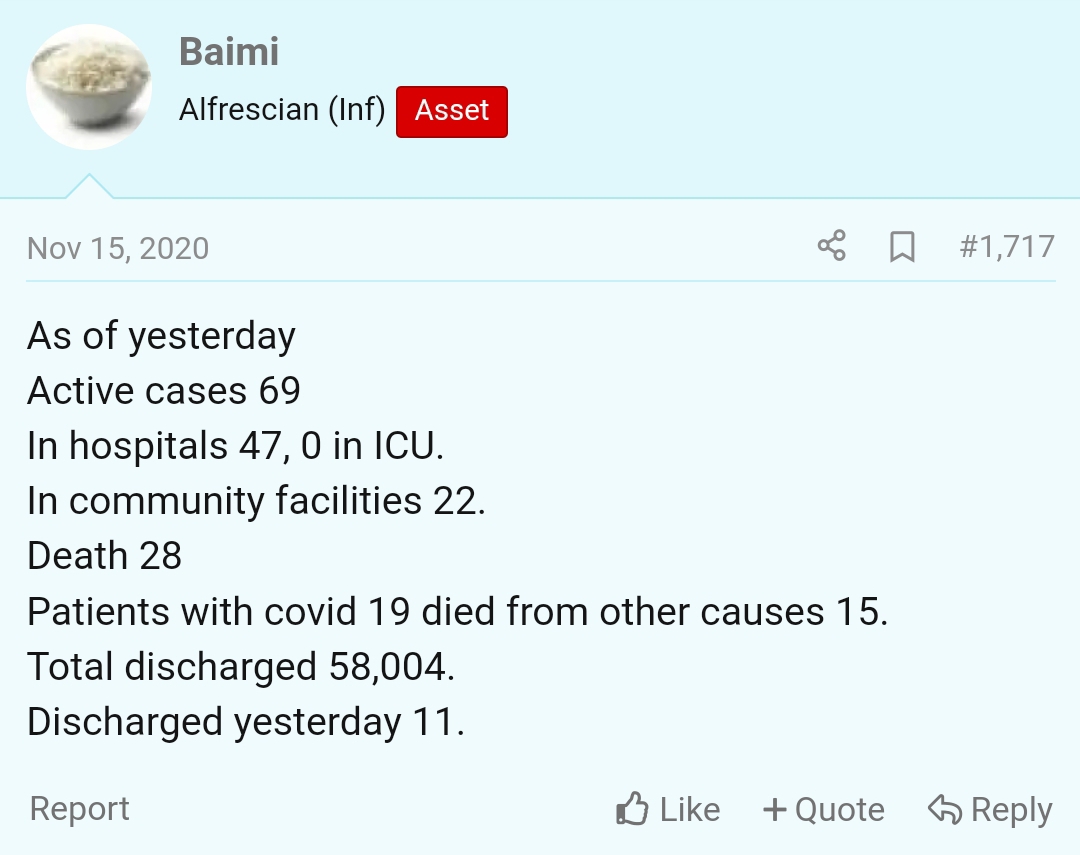The image size is (1080, 855).
Task: Bookmark this post with the bookmark icon
Action: click(902, 247)
